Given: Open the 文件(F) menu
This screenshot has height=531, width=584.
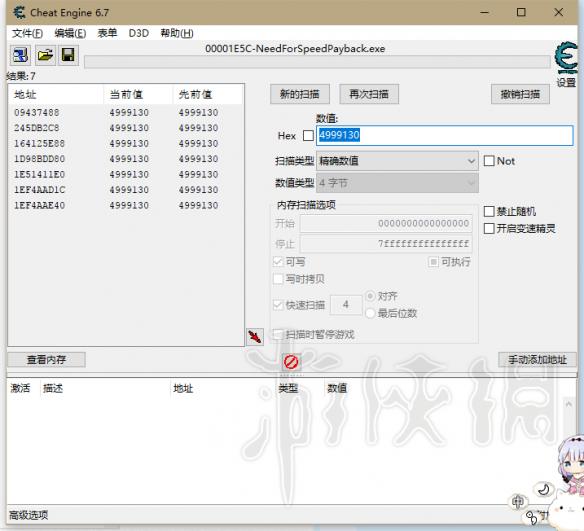Looking at the screenshot, I should (27, 34).
